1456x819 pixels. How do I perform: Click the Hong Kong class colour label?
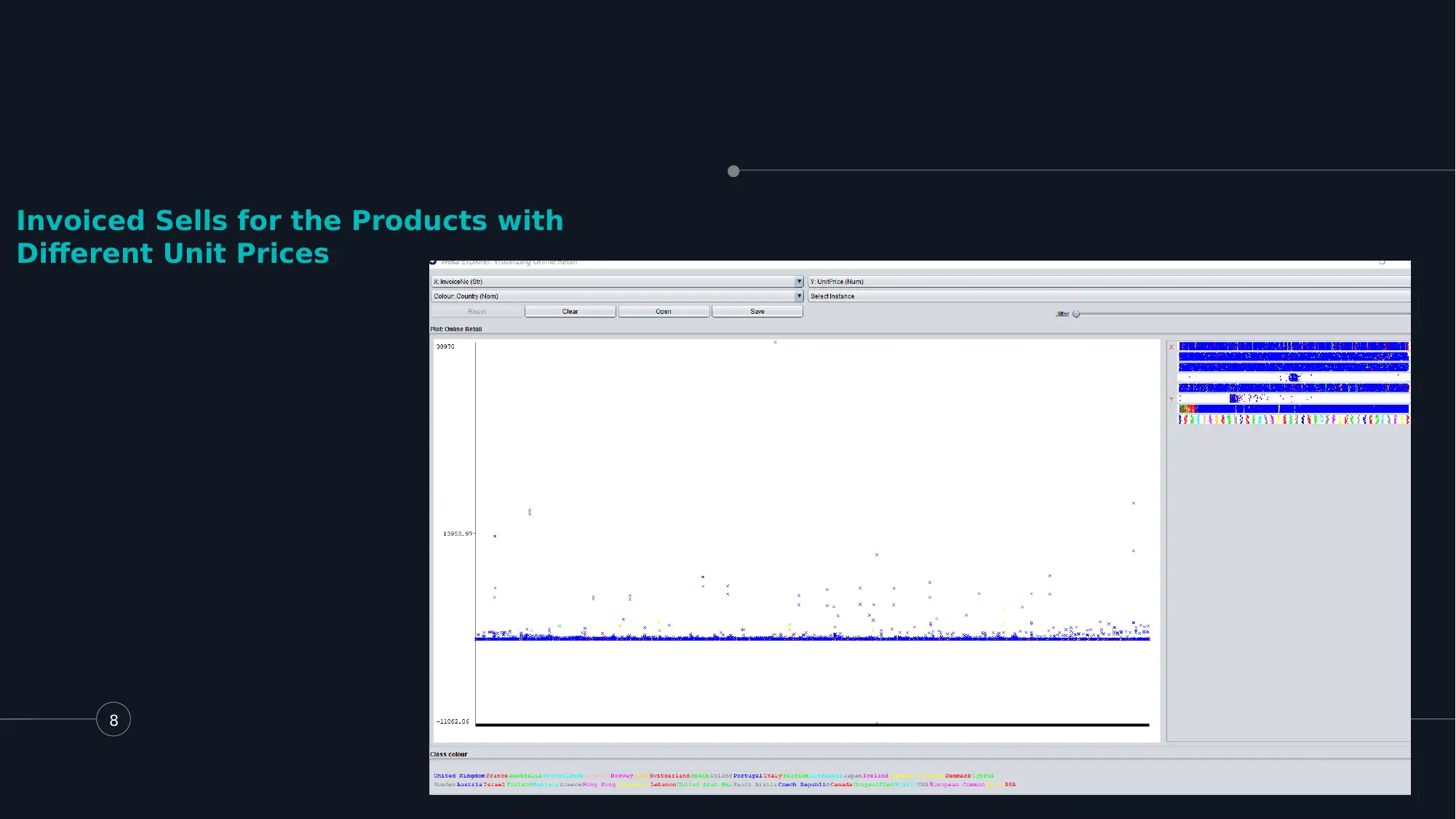(599, 784)
